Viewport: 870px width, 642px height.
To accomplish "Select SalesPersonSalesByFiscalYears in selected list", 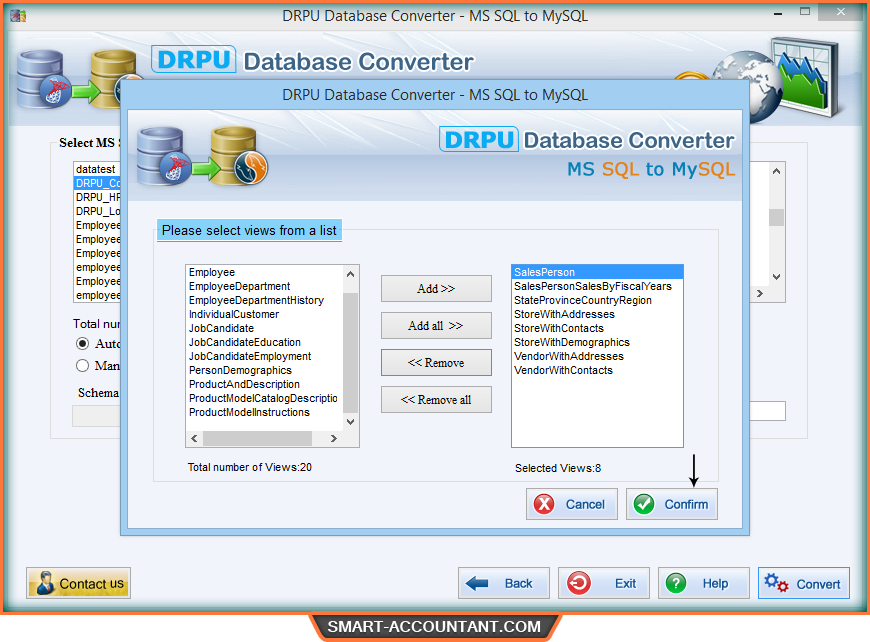I will tap(597, 286).
